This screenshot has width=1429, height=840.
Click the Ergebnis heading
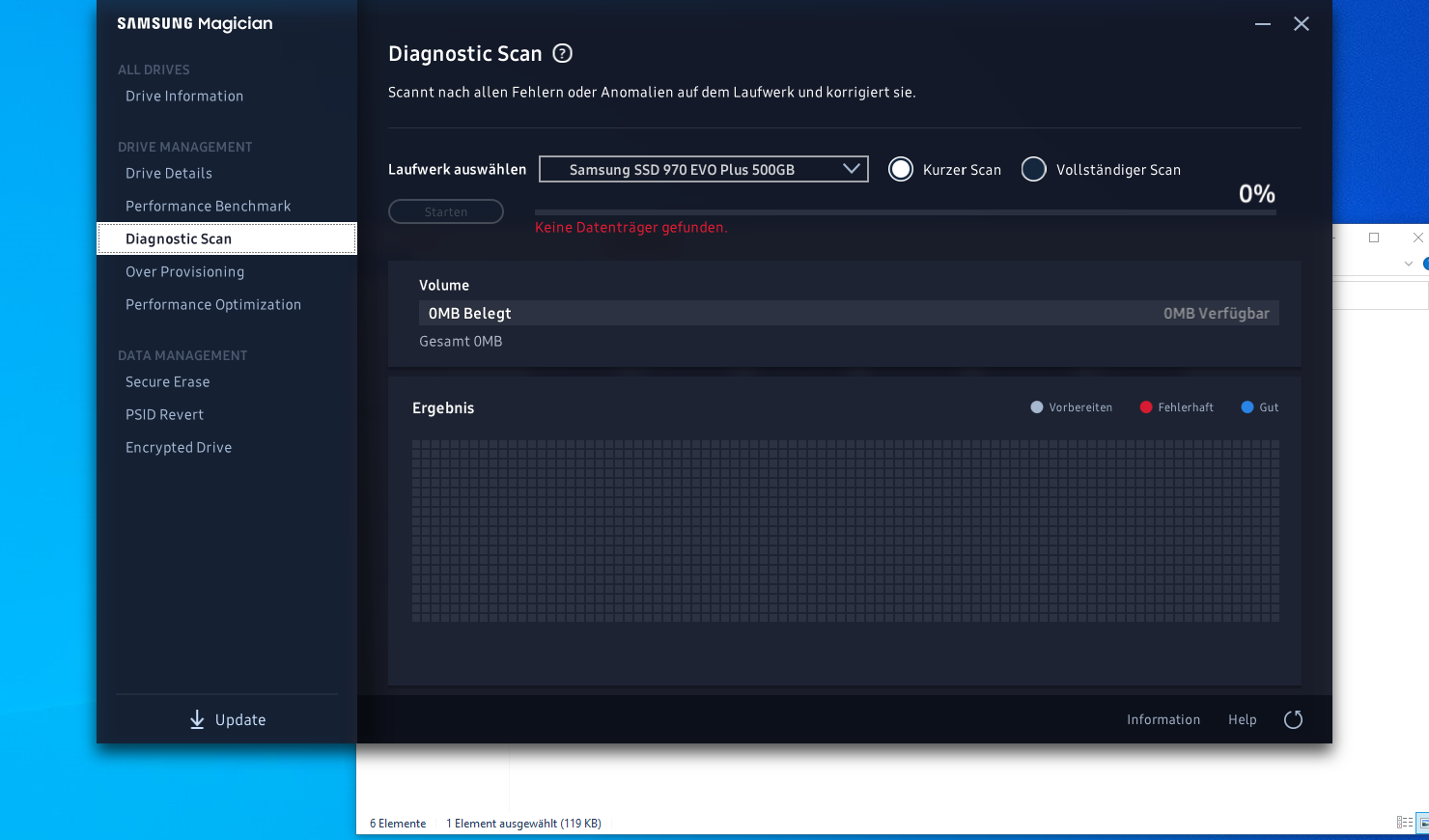tap(443, 408)
